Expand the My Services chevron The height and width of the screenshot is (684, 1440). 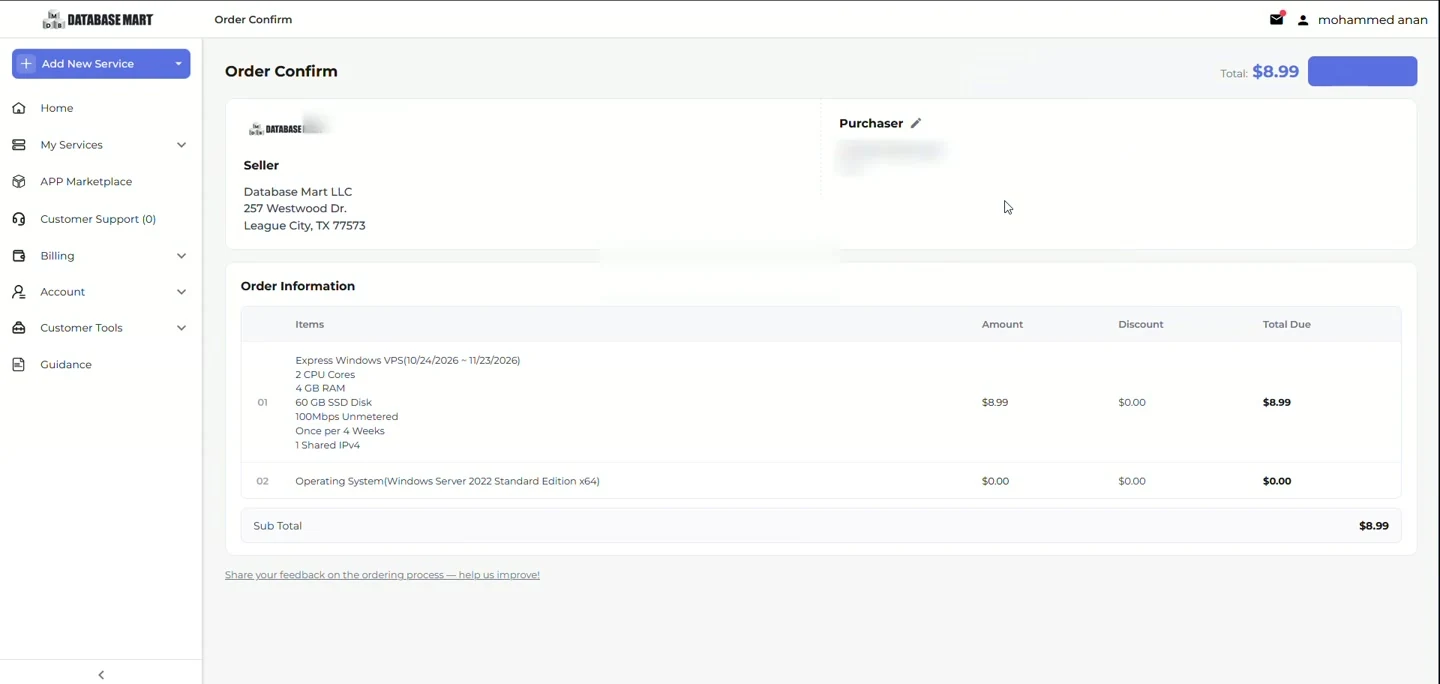tap(181, 145)
